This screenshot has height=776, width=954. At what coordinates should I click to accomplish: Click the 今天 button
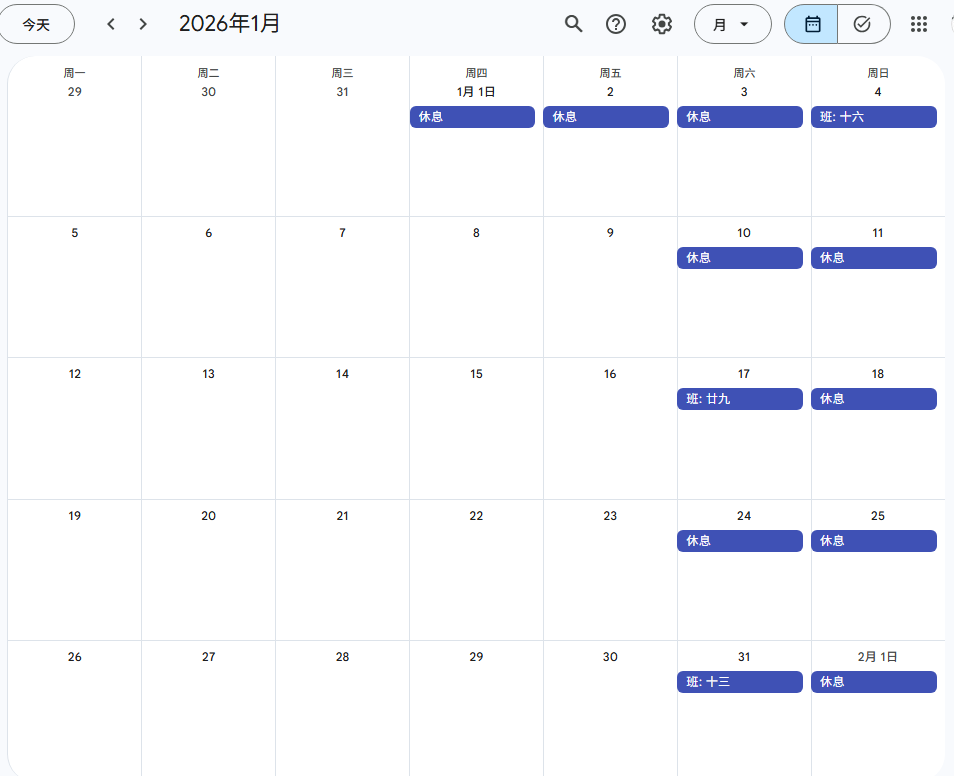[37, 24]
